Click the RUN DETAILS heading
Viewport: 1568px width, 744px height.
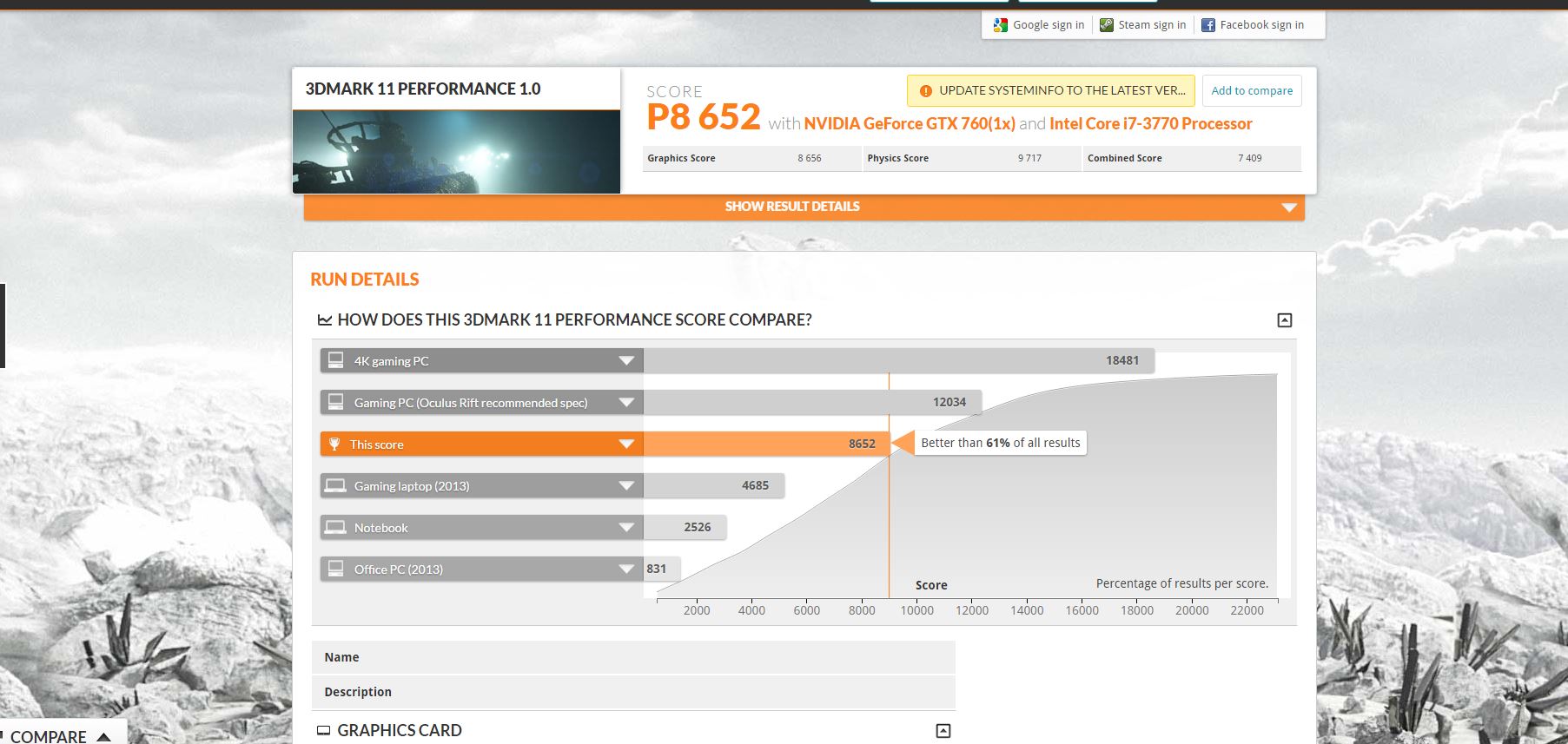(x=365, y=280)
